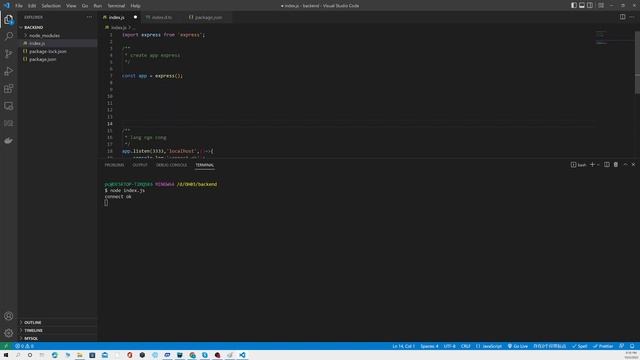640x360 pixels.
Task: Open the terminal launch profile dropdown arrow
Action: tap(598, 164)
